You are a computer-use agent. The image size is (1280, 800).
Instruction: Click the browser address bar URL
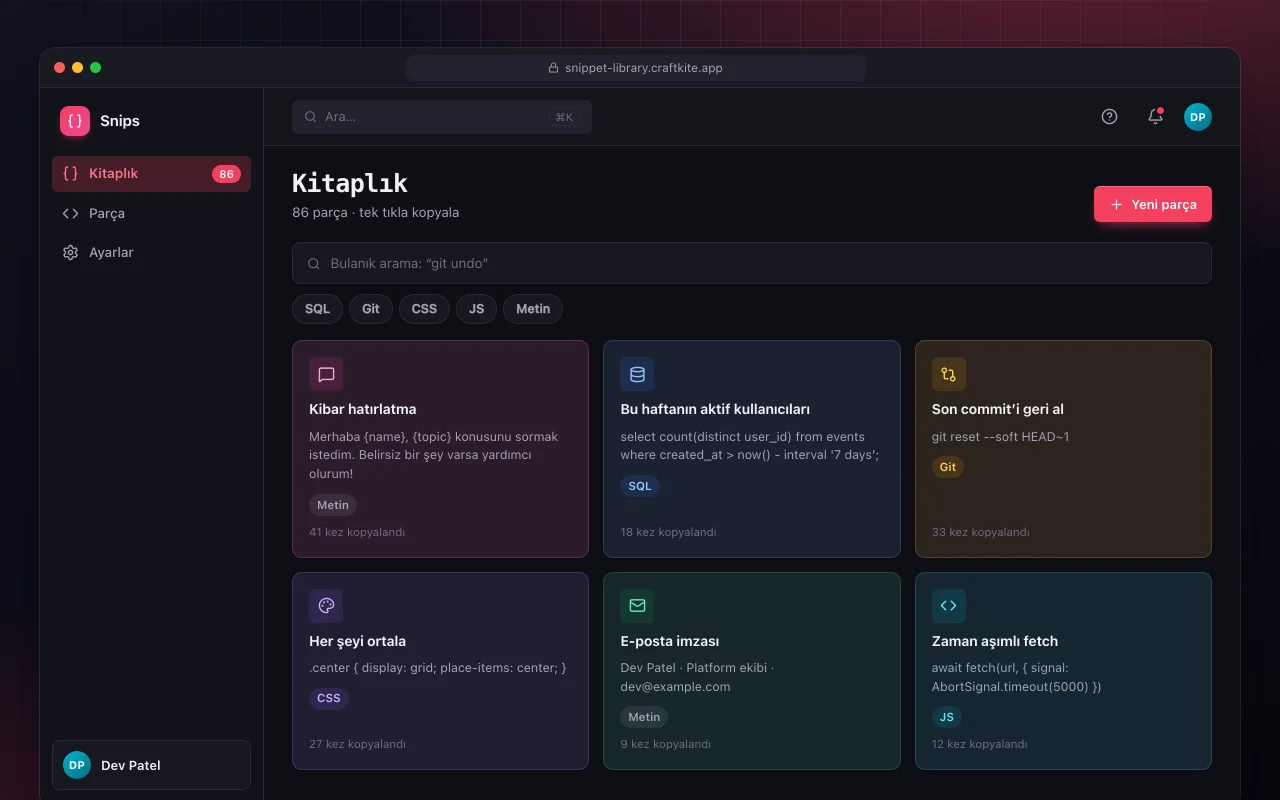coord(636,68)
